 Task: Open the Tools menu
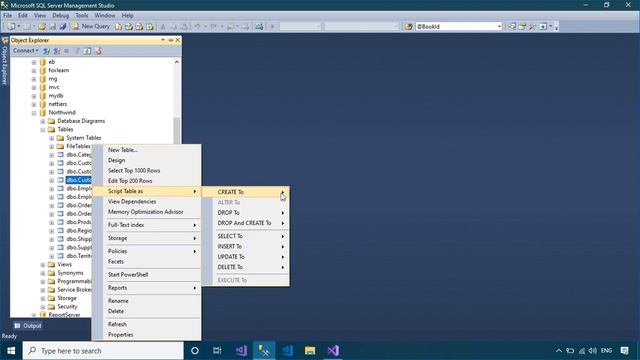click(x=82, y=16)
